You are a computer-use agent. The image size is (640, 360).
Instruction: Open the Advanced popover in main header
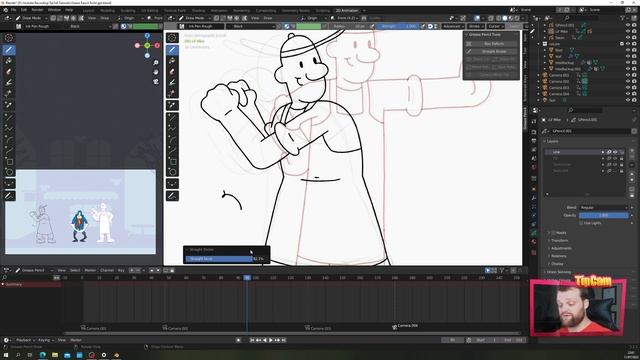point(452,26)
